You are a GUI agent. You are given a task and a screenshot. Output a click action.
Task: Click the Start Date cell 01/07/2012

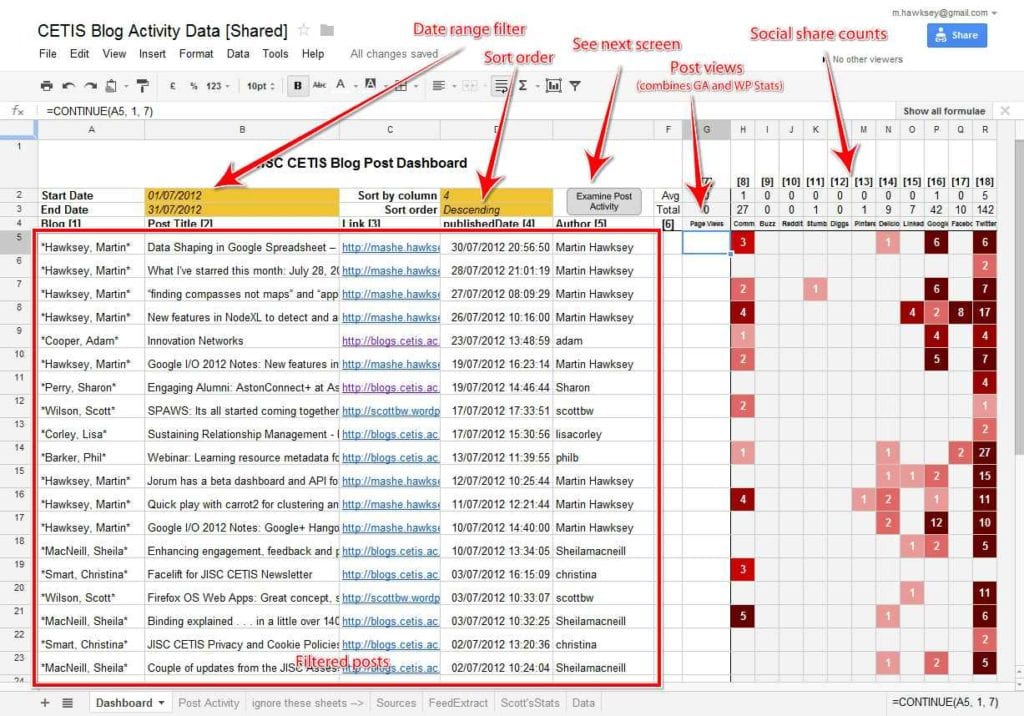242,195
